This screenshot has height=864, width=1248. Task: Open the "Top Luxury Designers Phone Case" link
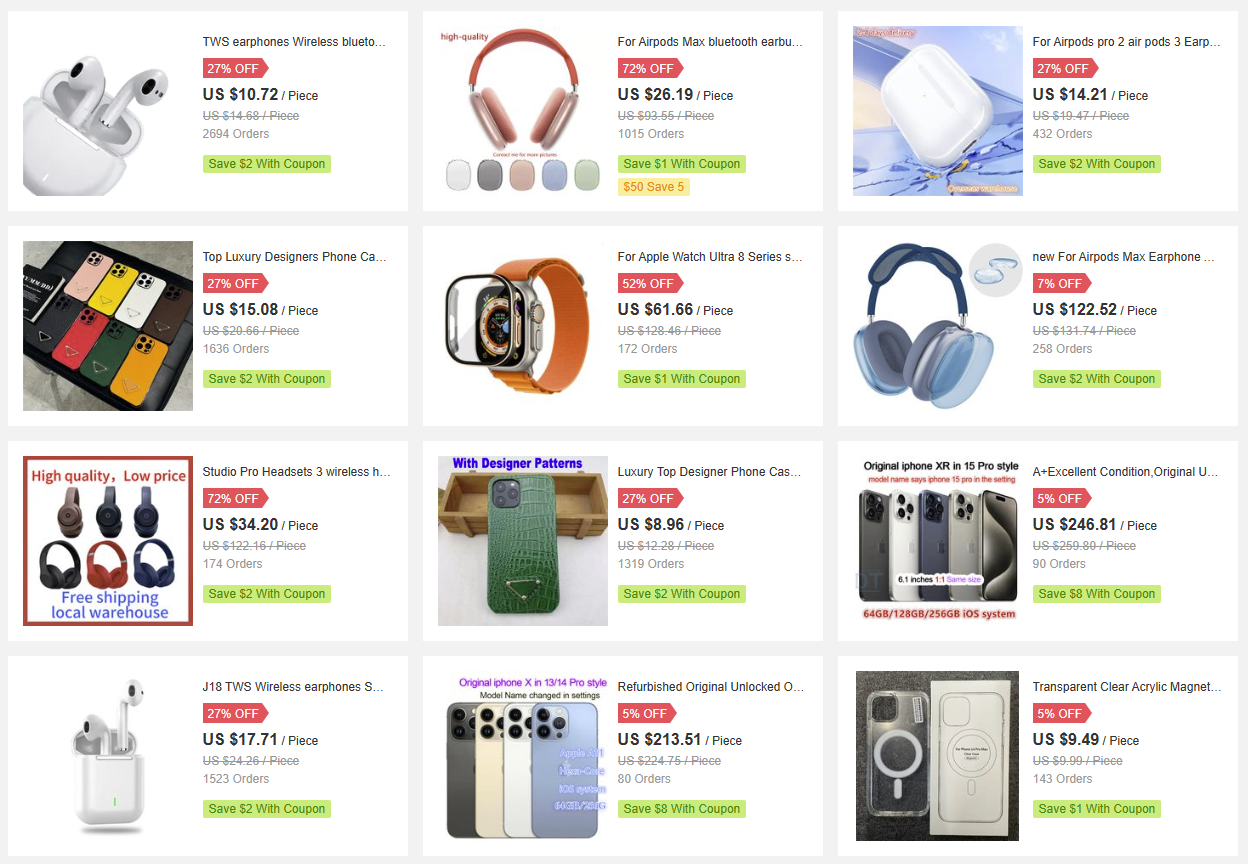294,257
